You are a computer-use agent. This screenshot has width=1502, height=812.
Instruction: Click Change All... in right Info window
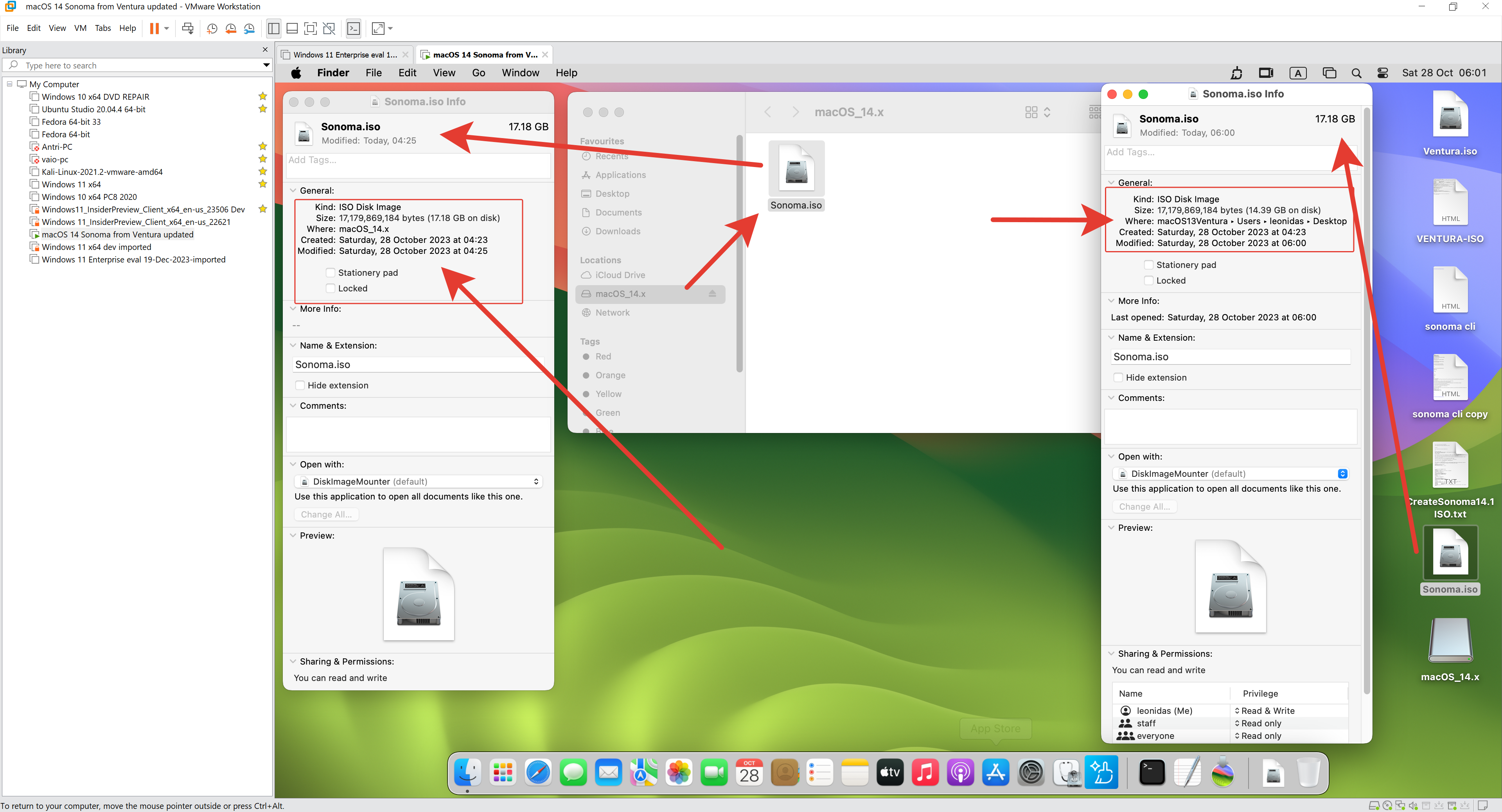point(1144,507)
